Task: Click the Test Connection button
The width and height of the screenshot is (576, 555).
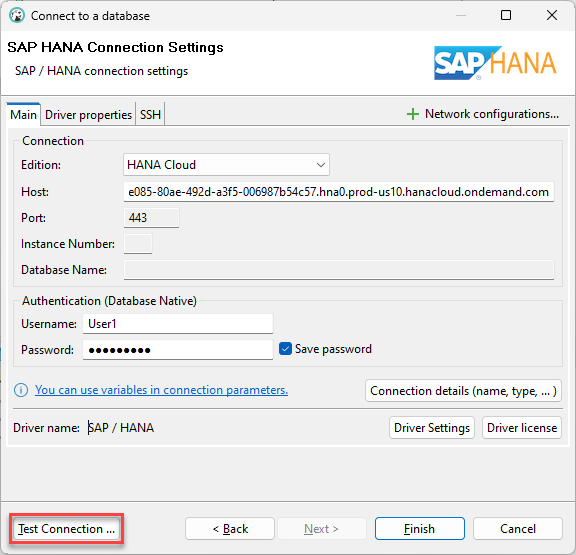Action: (x=66, y=529)
